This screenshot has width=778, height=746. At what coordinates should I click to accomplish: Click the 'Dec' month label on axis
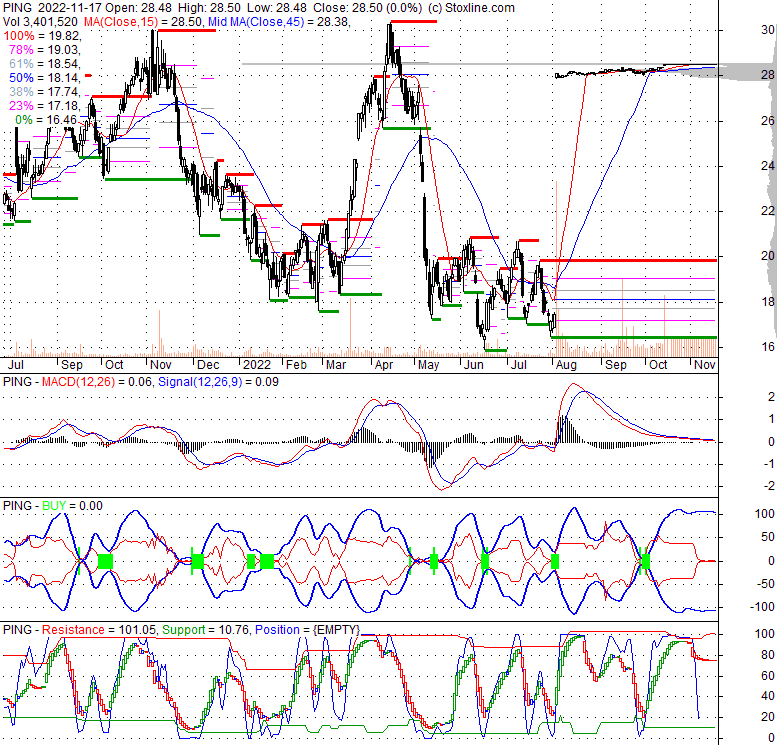point(207,365)
